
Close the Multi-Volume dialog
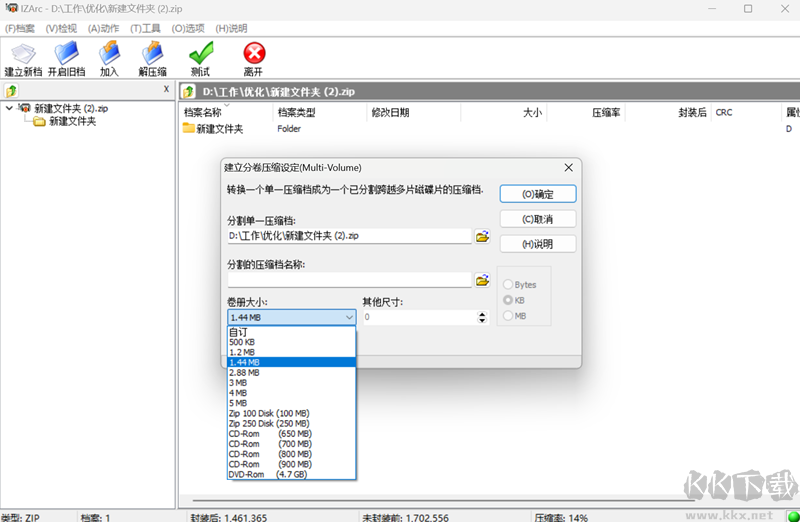pyautogui.click(x=569, y=167)
